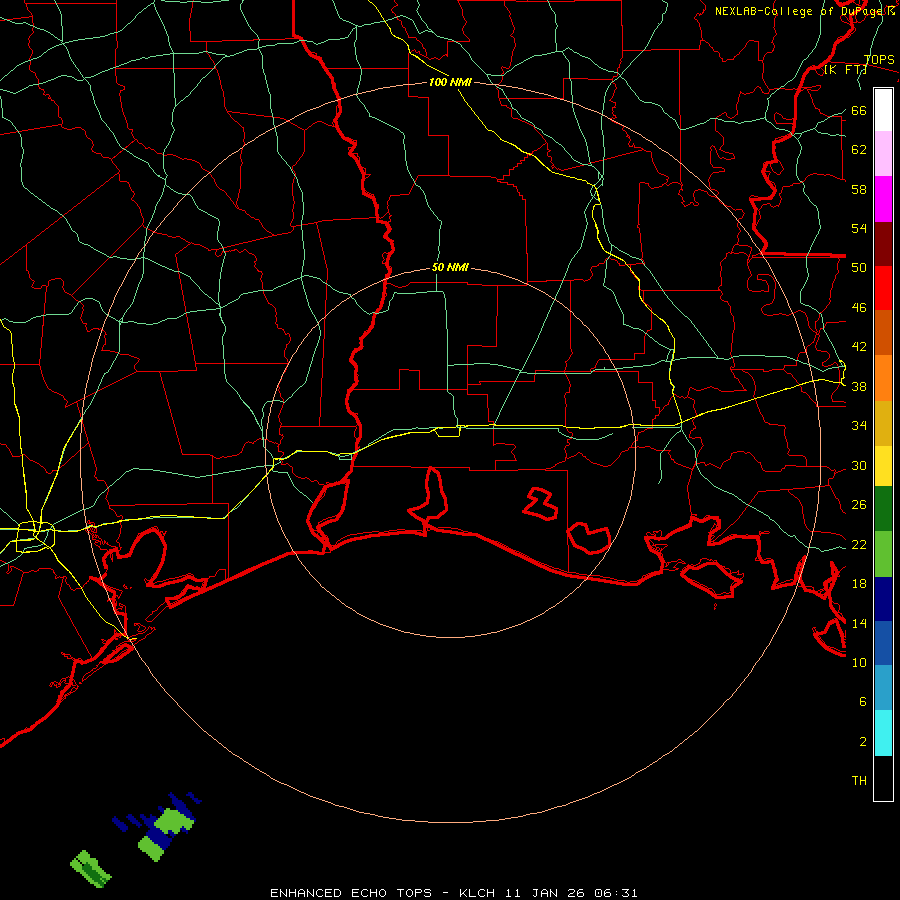Click the cyan legend swatch
Screen dimensions: 900x900
coord(883,733)
